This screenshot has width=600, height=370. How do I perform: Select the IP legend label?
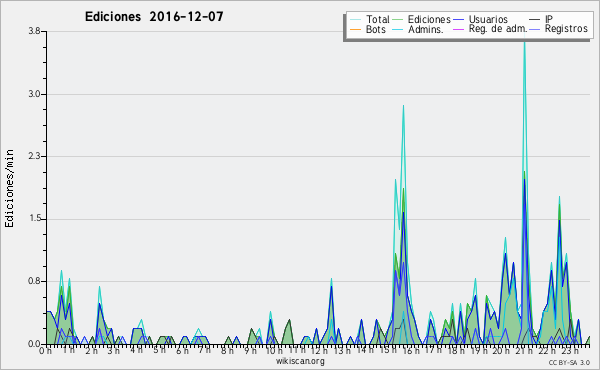(x=549, y=19)
